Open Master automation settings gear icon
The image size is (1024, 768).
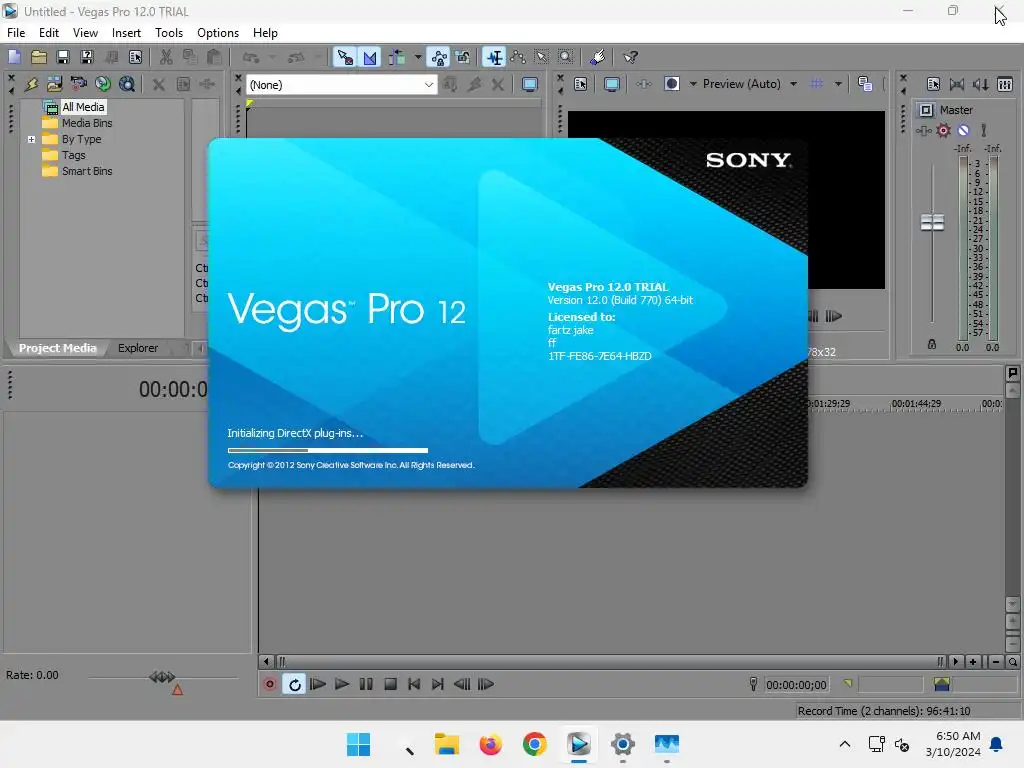pyautogui.click(x=943, y=131)
